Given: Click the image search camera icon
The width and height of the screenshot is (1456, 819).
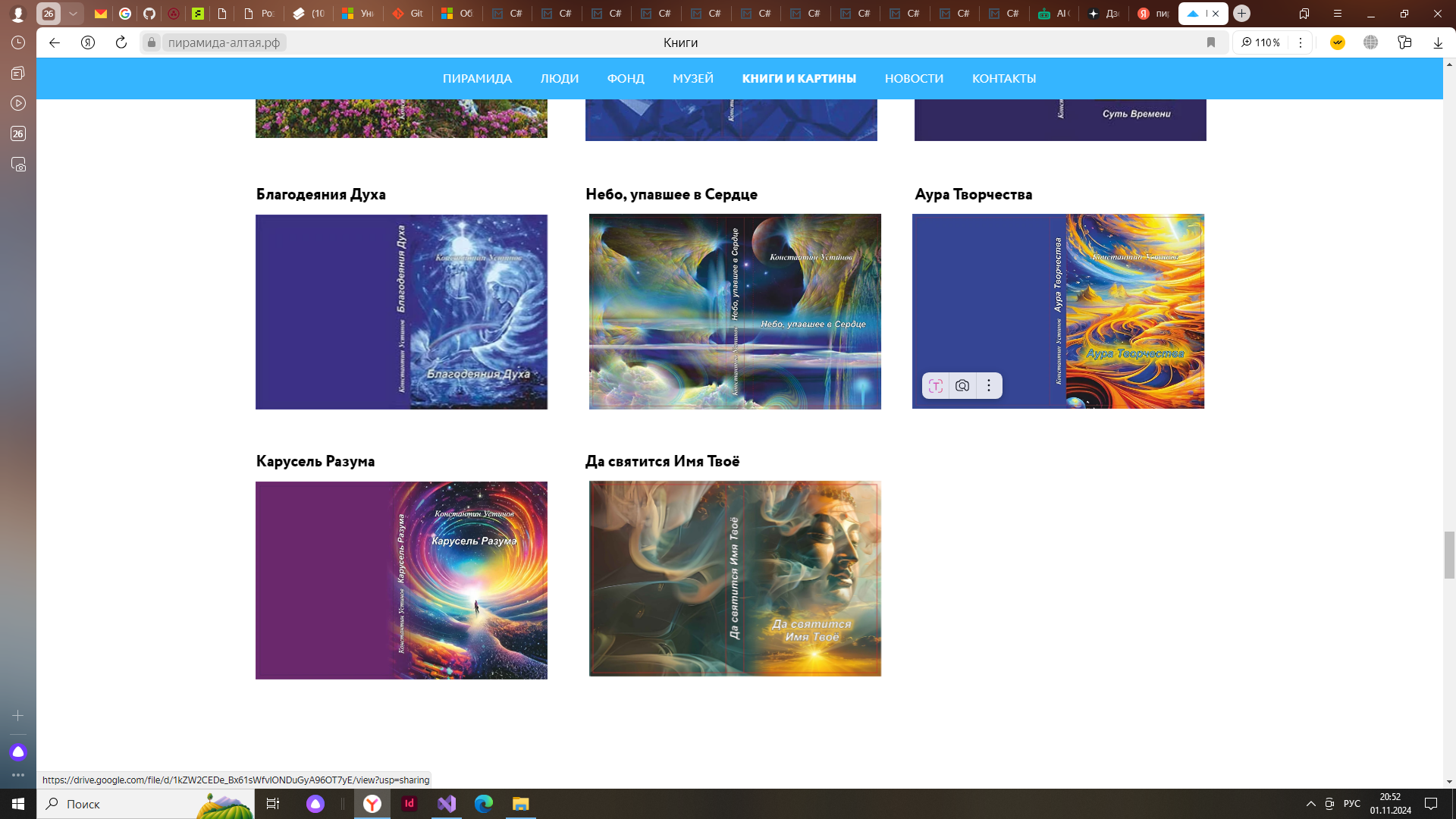Looking at the screenshot, I should 962,386.
